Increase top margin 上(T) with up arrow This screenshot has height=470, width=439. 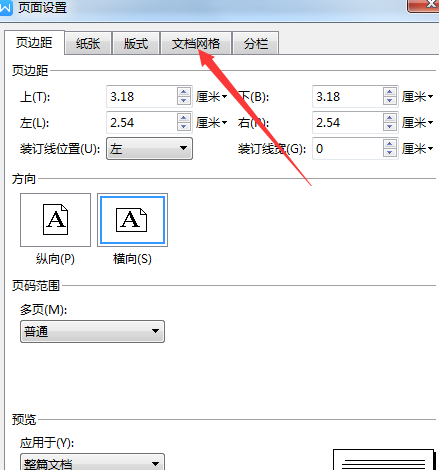184,92
